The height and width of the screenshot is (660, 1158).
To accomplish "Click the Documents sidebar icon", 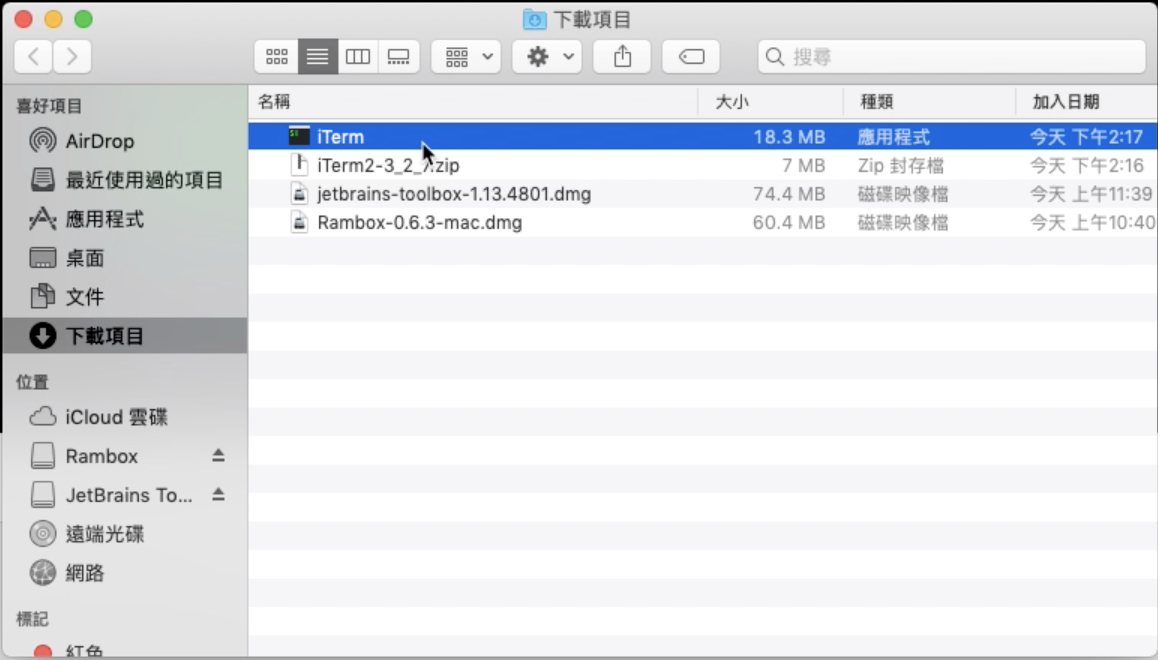I will pyautogui.click(x=43, y=296).
